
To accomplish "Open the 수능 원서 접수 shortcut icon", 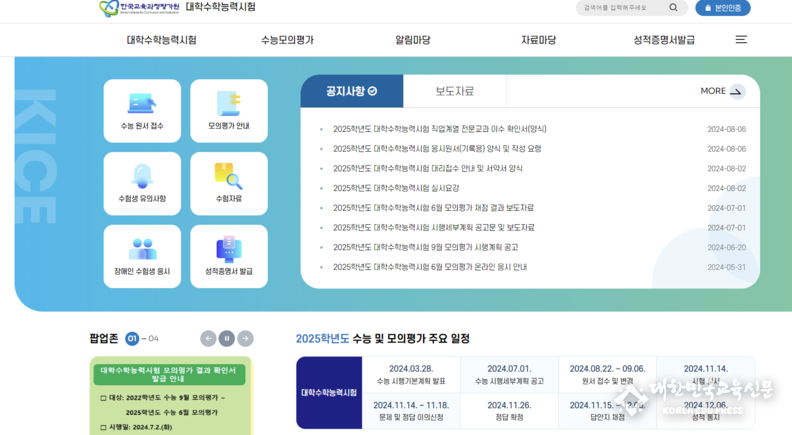I will coord(142,111).
